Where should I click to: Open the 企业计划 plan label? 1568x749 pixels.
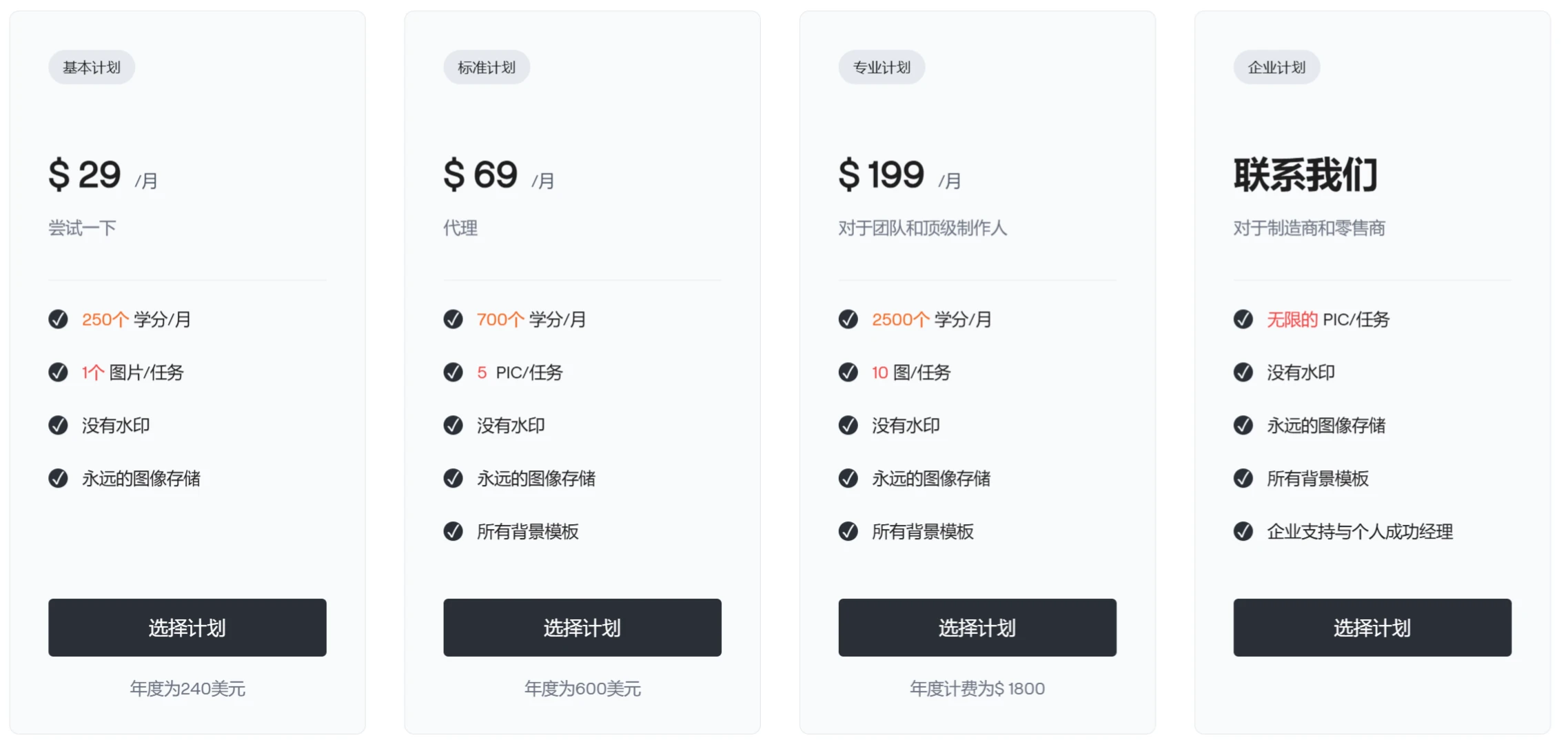pos(1276,67)
